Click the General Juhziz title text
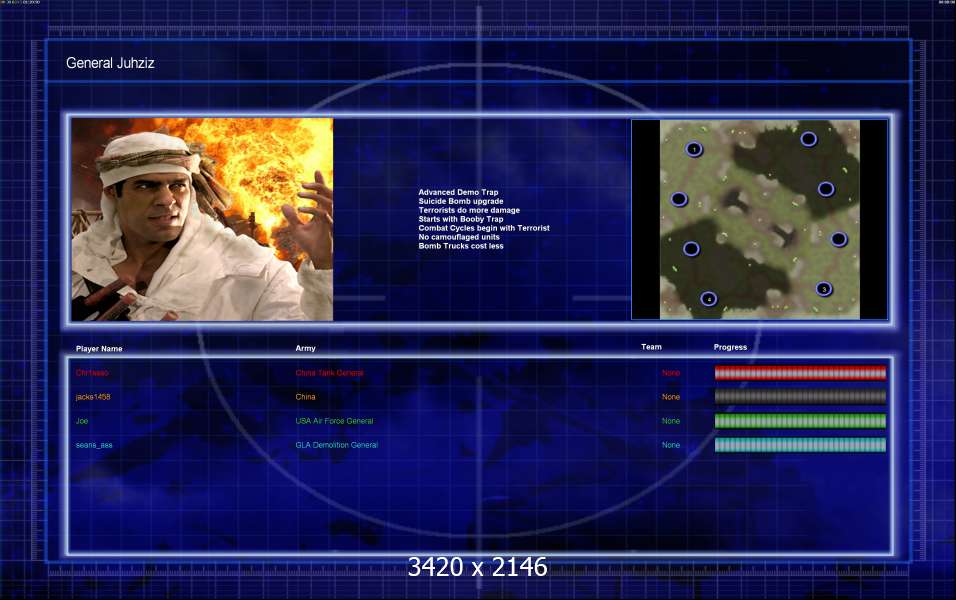 click(110, 63)
